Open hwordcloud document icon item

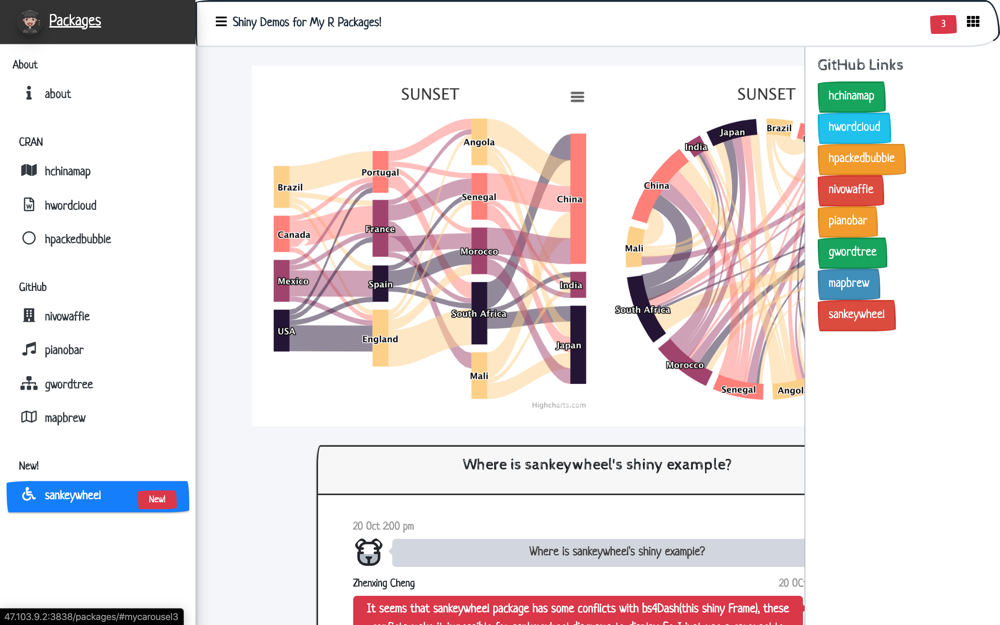[29, 205]
